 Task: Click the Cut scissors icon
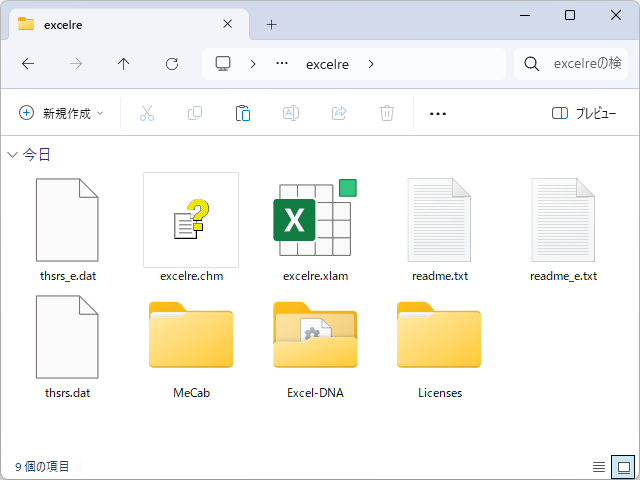click(147, 113)
